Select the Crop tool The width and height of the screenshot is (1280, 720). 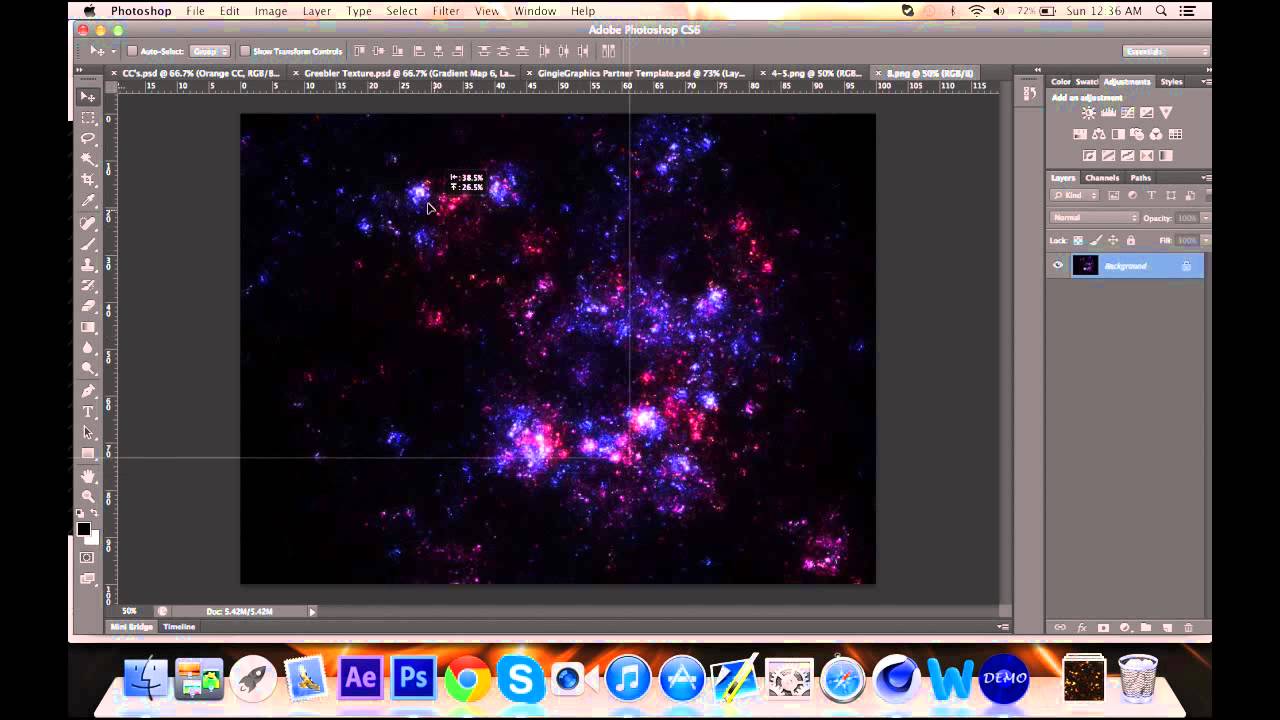(x=88, y=181)
